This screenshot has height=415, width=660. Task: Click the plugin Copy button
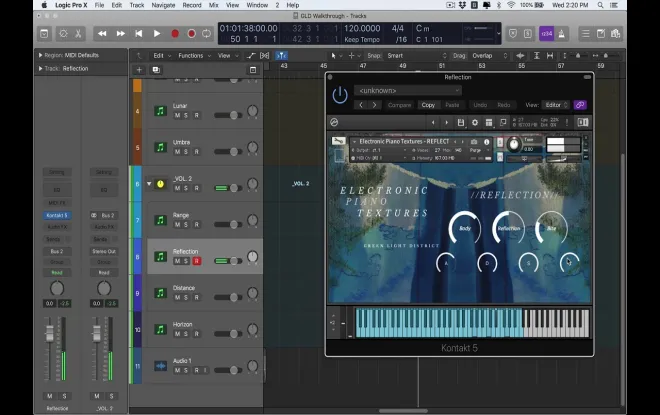click(x=428, y=105)
